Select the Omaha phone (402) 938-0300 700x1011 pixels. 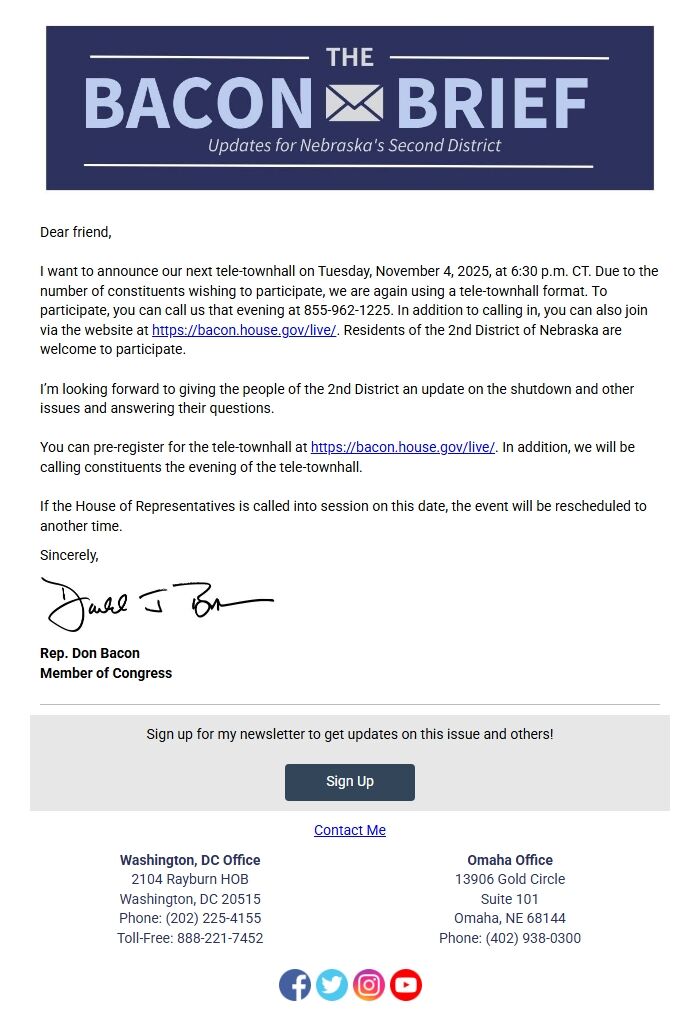click(510, 938)
